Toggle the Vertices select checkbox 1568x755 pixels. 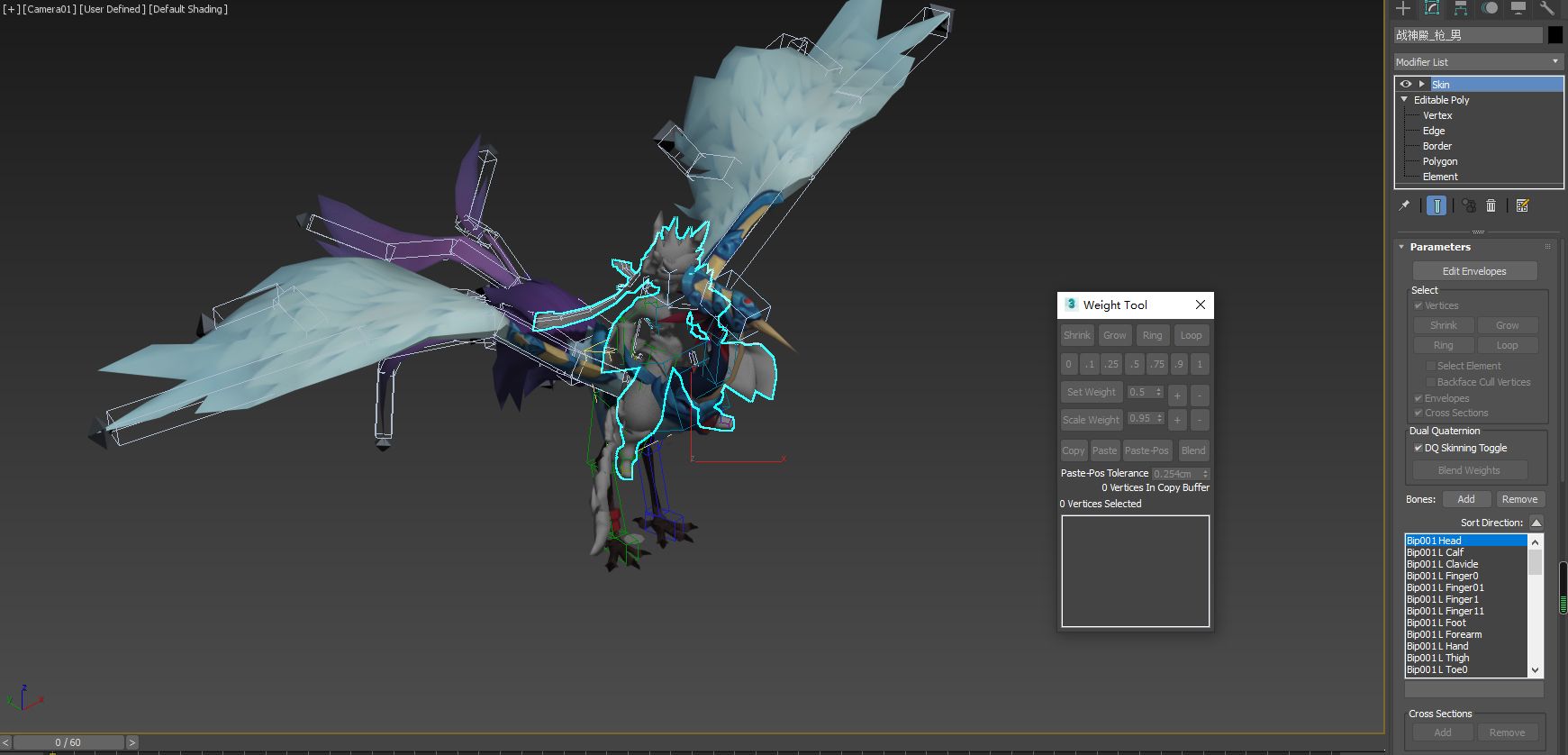pyautogui.click(x=1418, y=305)
